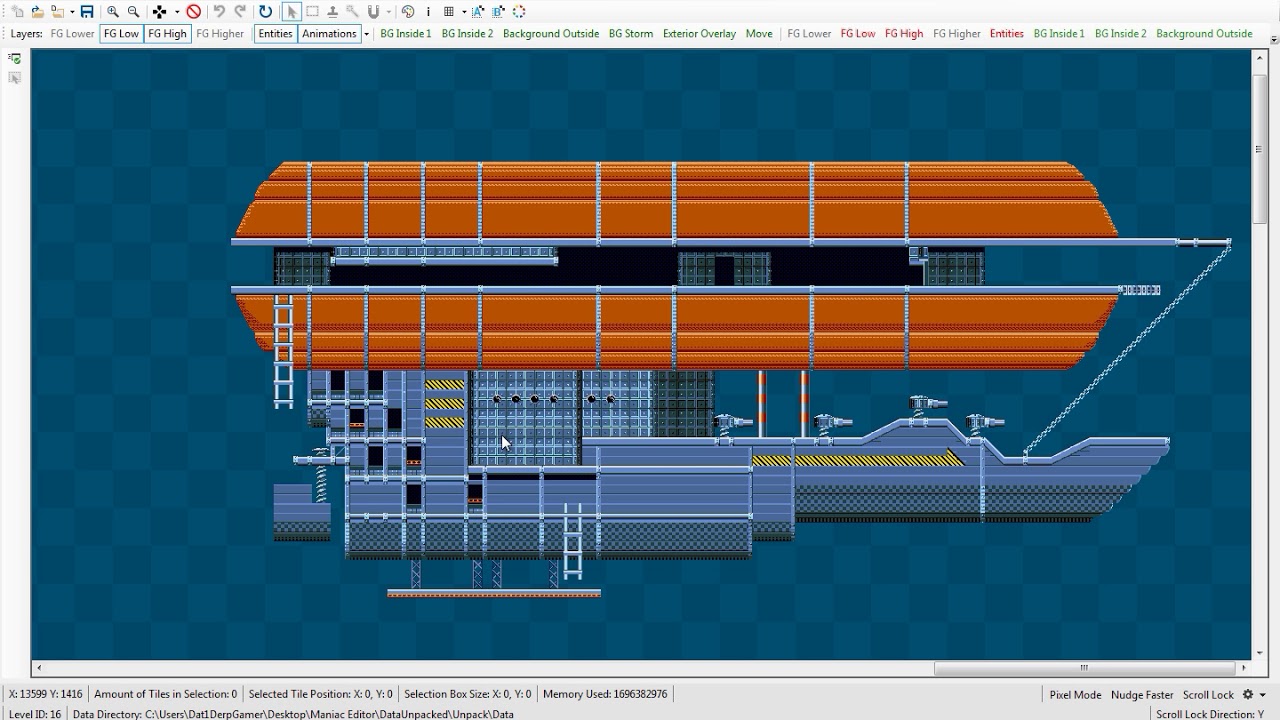This screenshot has height=720, width=1280.
Task: Open the dropdown next to the folder icon
Action: click(x=70, y=12)
